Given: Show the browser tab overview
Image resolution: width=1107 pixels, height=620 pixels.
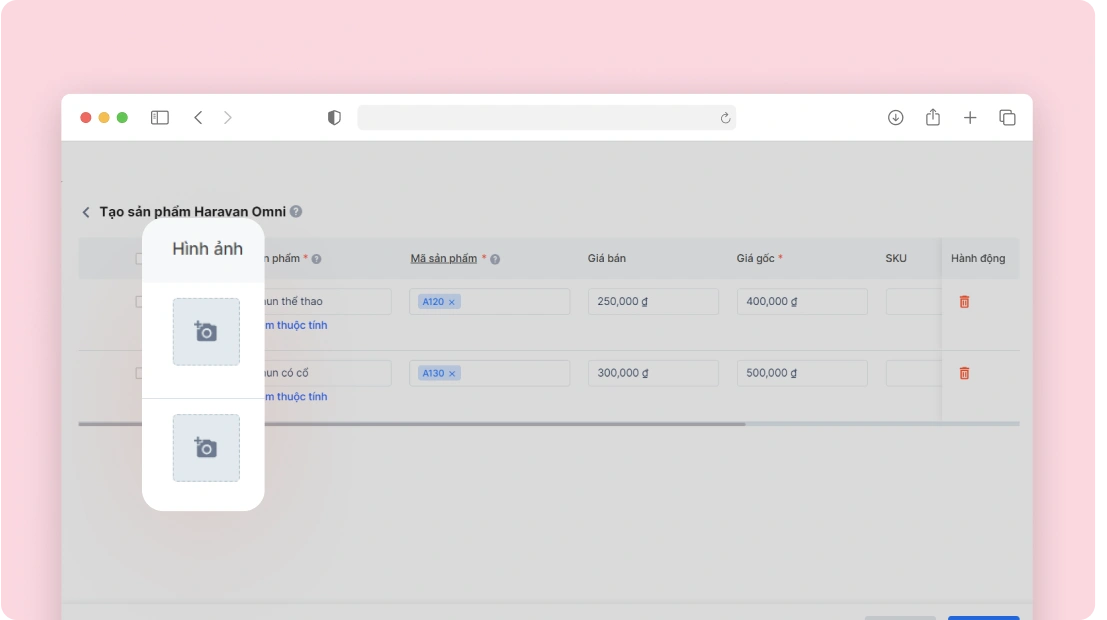Looking at the screenshot, I should (x=1007, y=118).
